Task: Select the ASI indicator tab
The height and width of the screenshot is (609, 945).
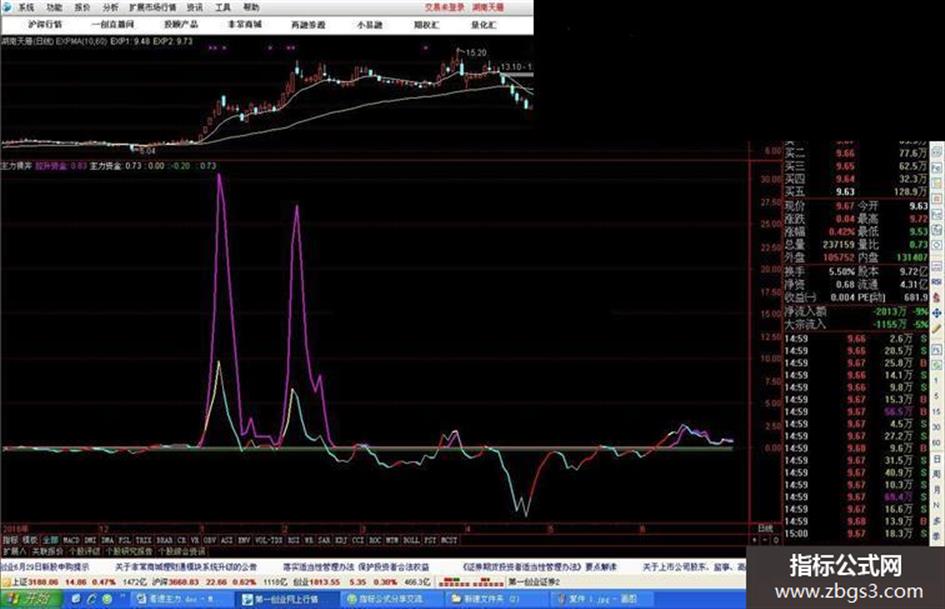Action: [227, 540]
